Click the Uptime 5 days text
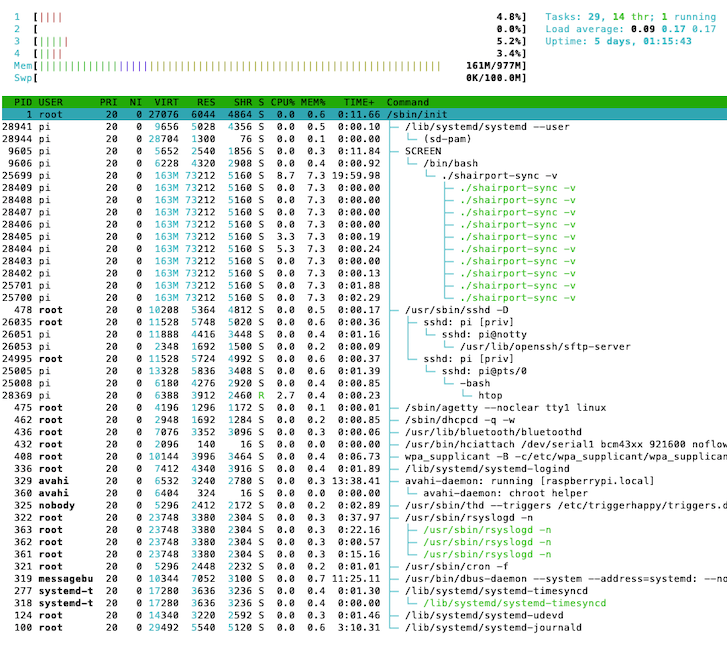The height and width of the screenshot is (656, 727). [x=618, y=41]
